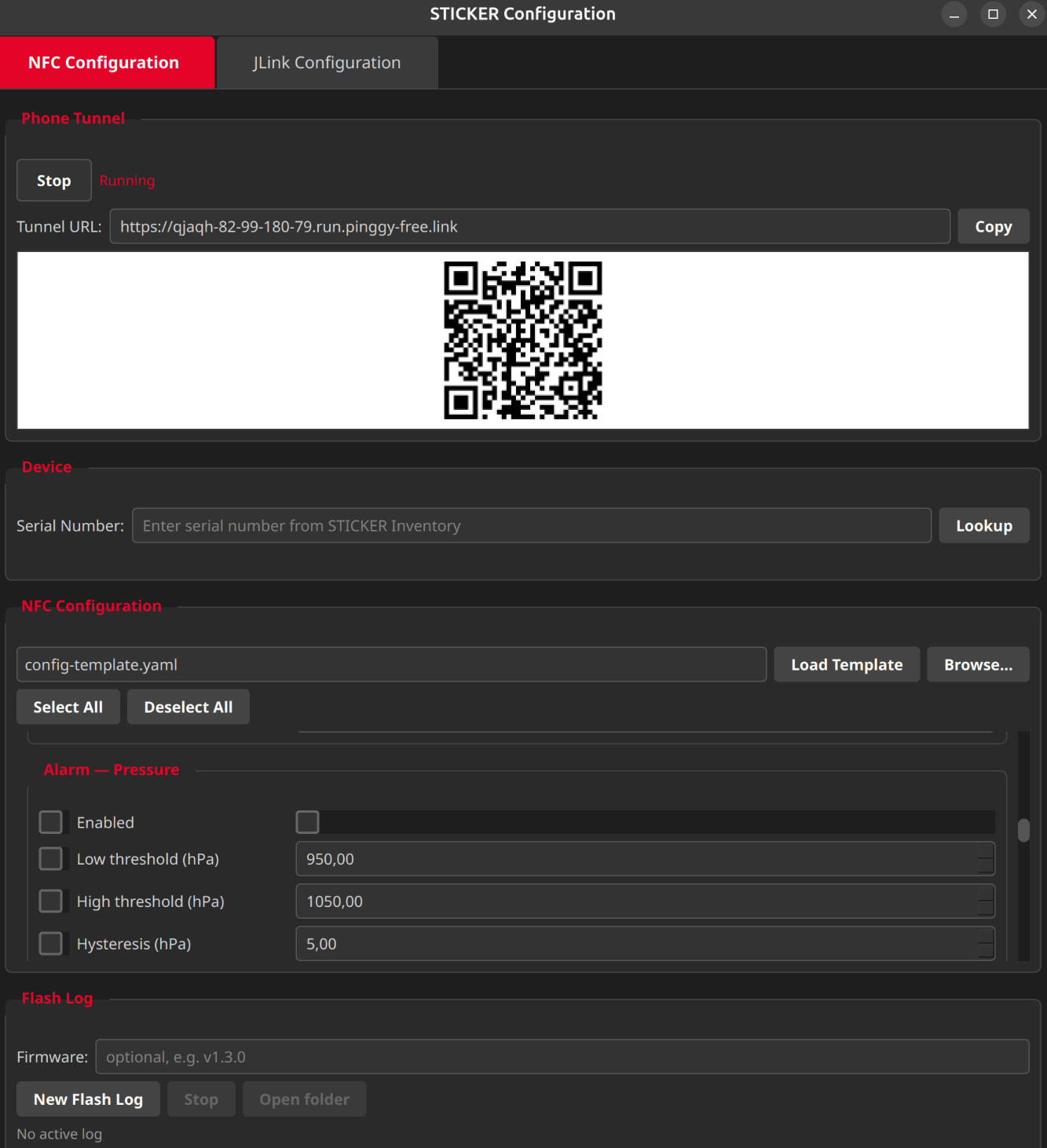Start a New Flash Log

tap(89, 1099)
